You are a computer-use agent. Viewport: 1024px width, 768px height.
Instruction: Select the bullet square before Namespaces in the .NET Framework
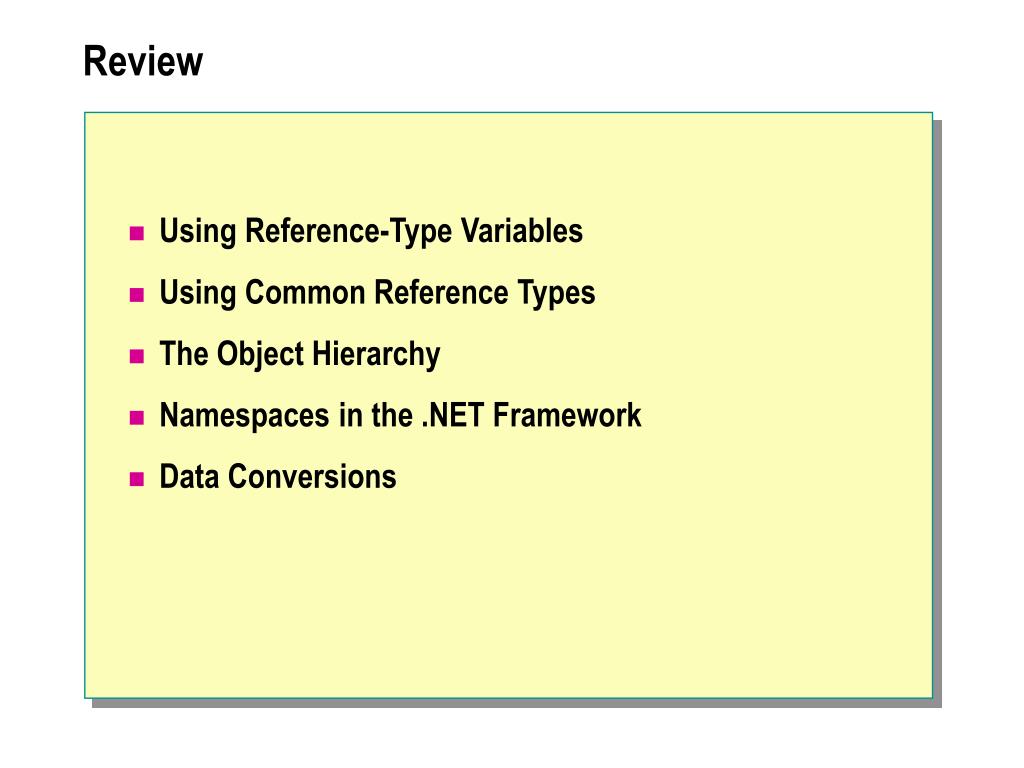[136, 417]
